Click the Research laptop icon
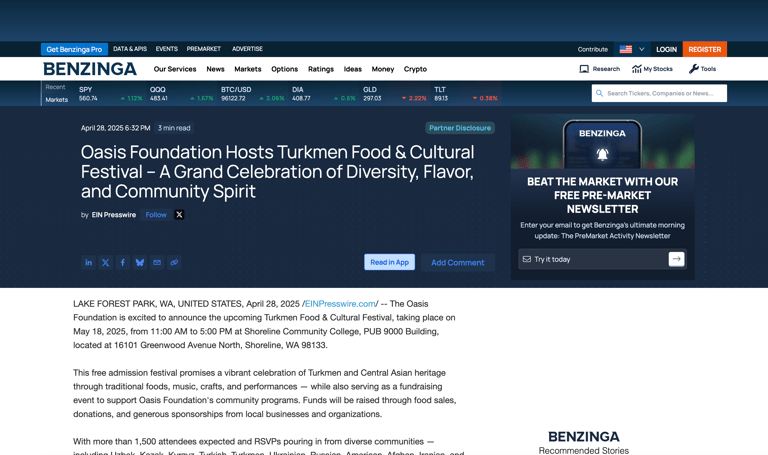768x455 pixels. coord(584,69)
